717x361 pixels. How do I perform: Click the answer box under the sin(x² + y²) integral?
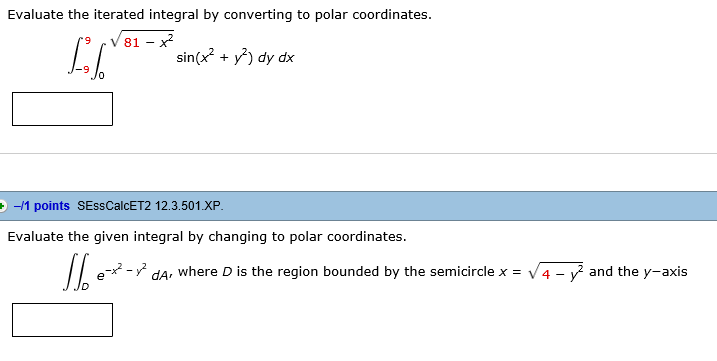62,109
